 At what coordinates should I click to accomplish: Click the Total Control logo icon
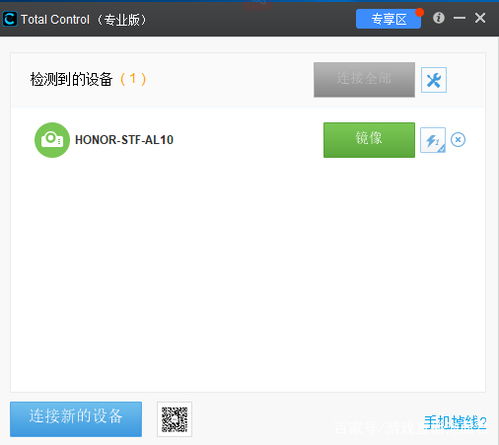point(9,19)
